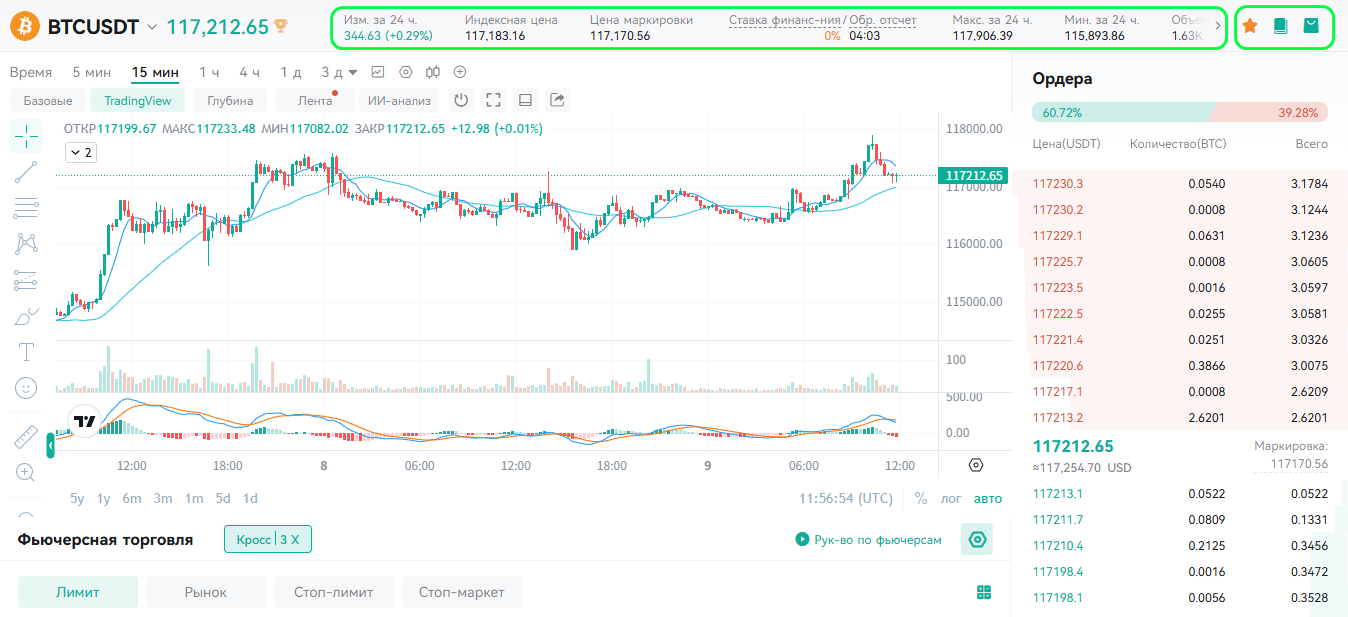Toggle percent scale on chart
This screenshot has height=617, width=1348.
(x=920, y=498)
